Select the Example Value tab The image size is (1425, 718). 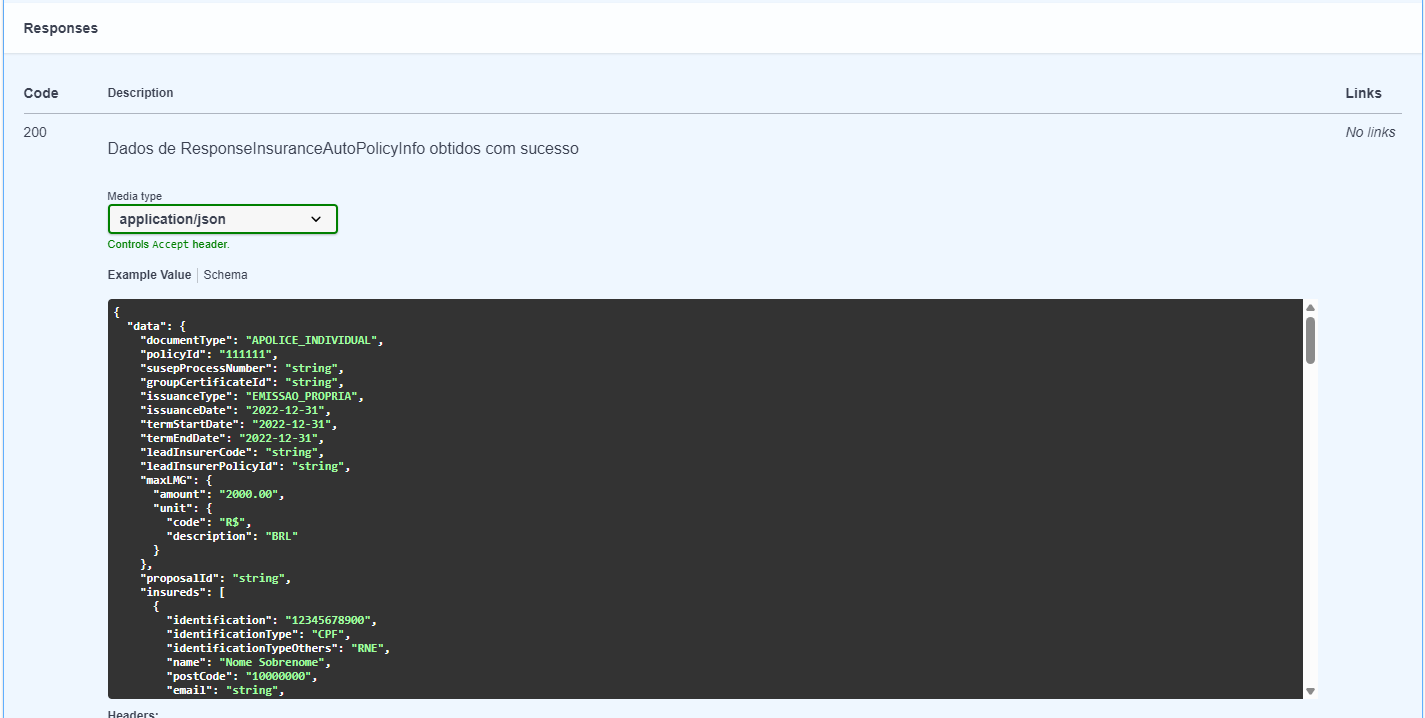coord(149,275)
